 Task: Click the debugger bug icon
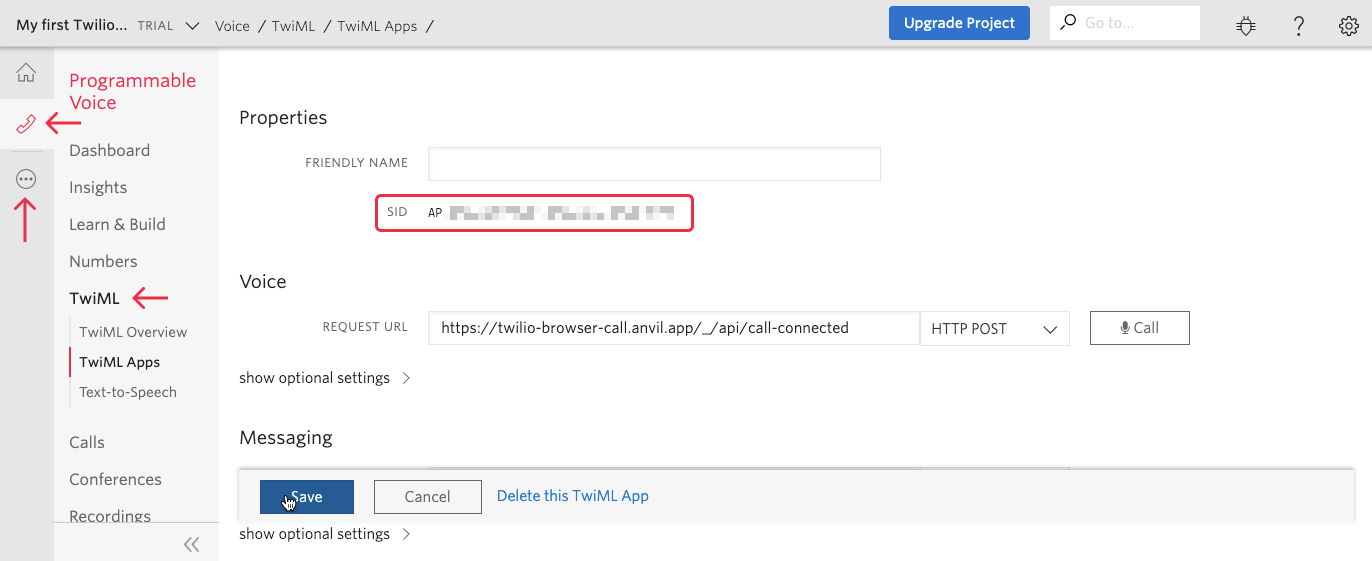1245,25
